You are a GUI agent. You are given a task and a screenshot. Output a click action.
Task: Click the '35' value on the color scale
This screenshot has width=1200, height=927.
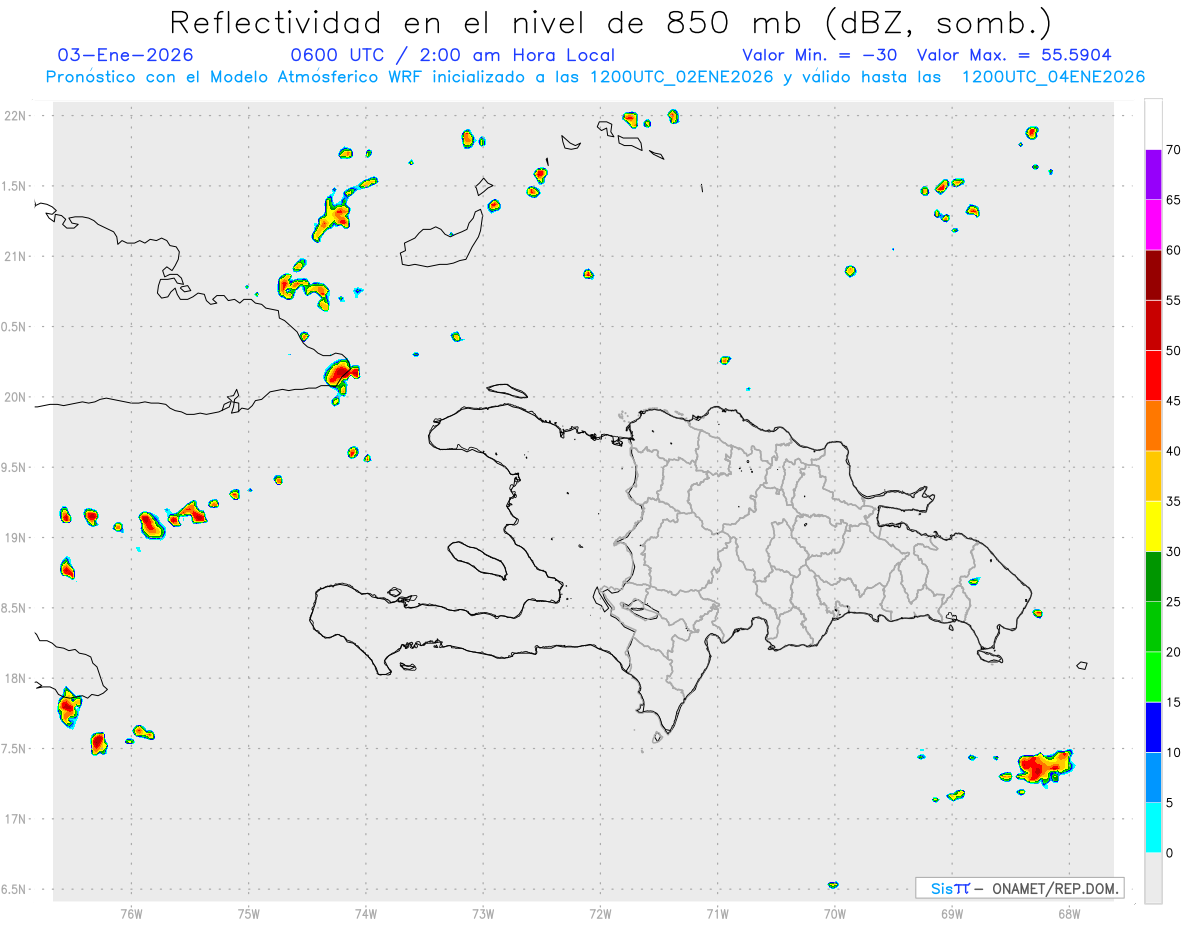coord(1173,501)
